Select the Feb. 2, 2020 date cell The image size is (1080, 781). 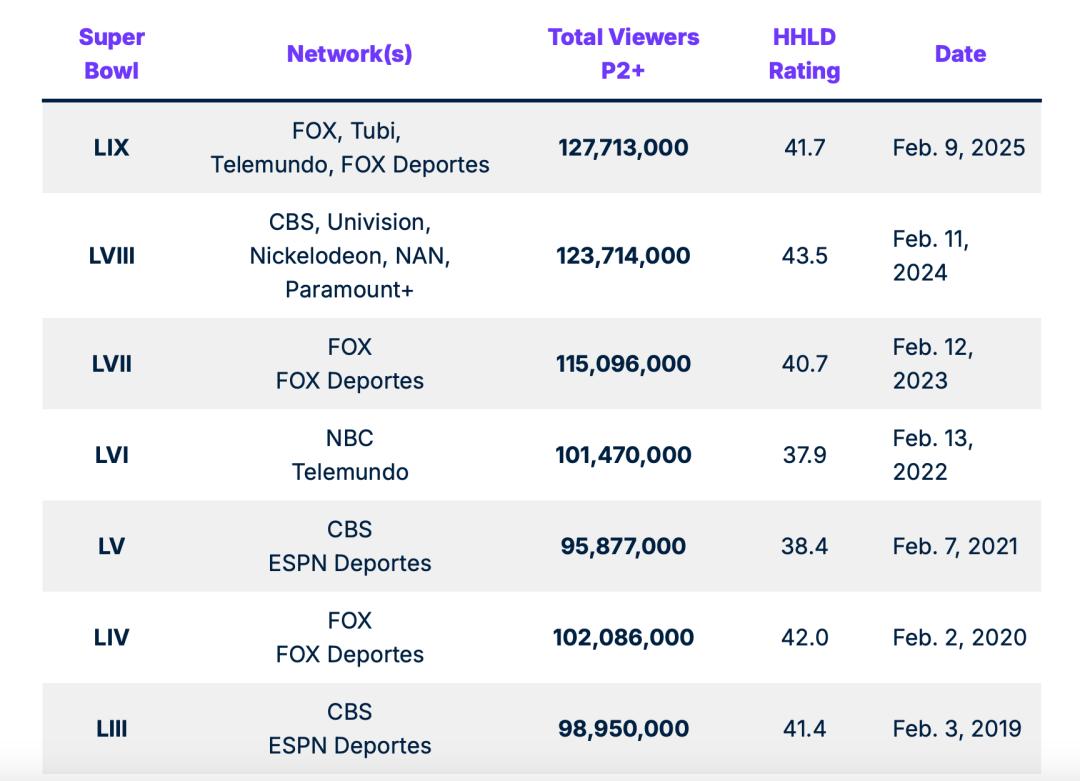(x=959, y=637)
